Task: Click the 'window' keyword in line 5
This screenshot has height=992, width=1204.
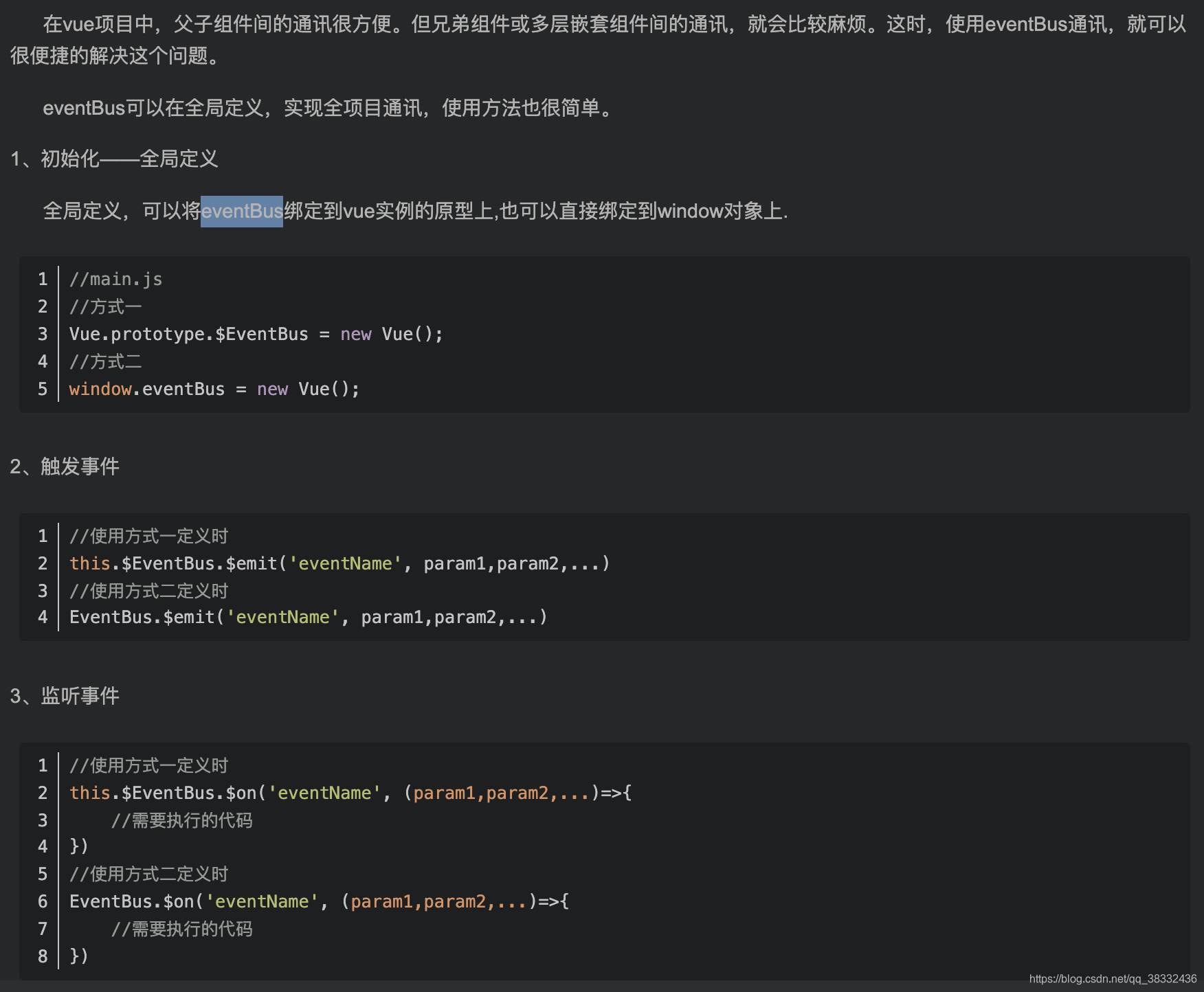Action: [x=100, y=389]
